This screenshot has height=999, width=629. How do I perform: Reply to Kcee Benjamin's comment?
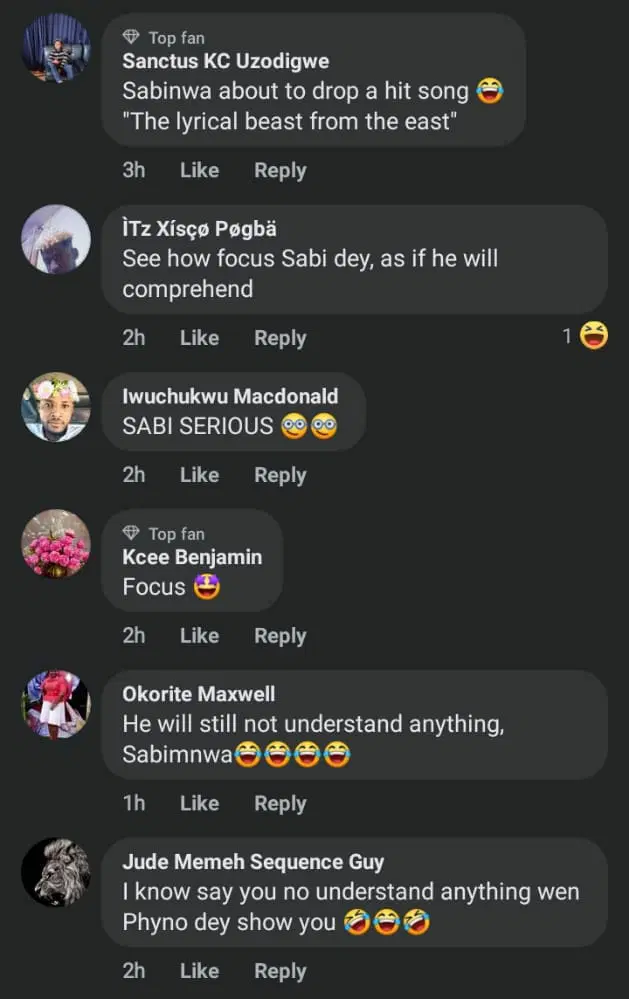click(x=280, y=635)
